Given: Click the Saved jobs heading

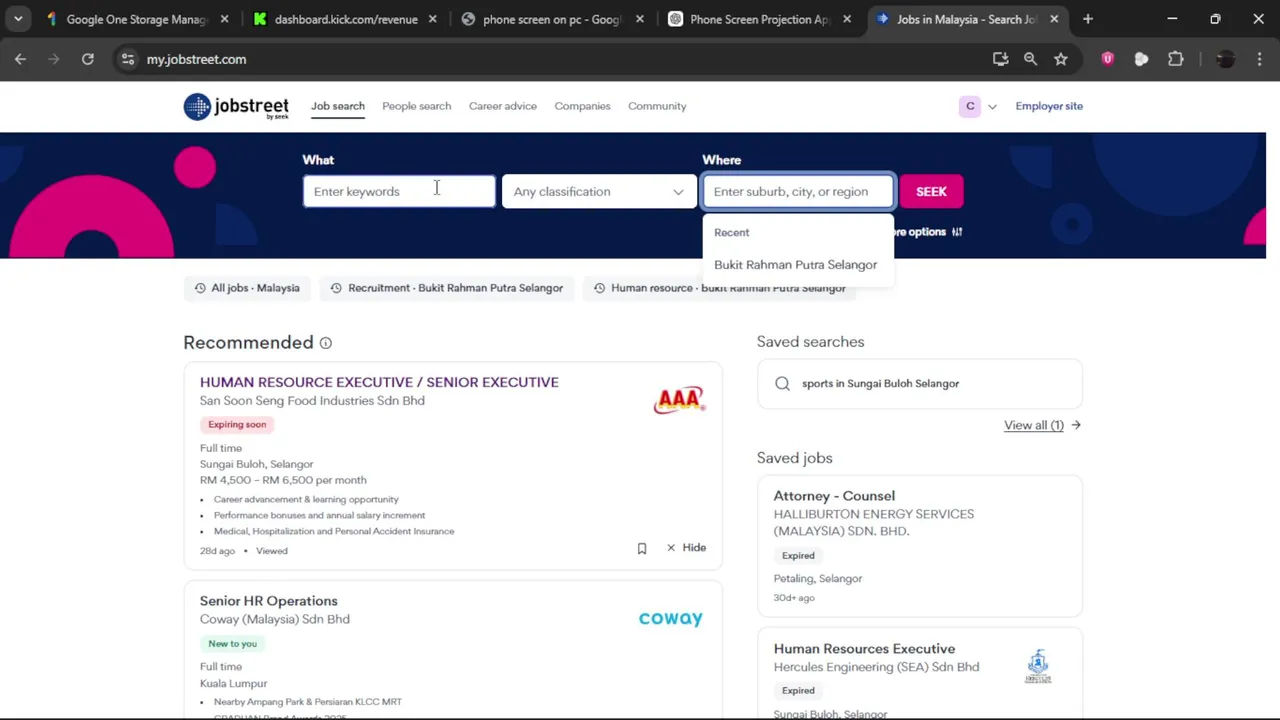Looking at the screenshot, I should (794, 458).
